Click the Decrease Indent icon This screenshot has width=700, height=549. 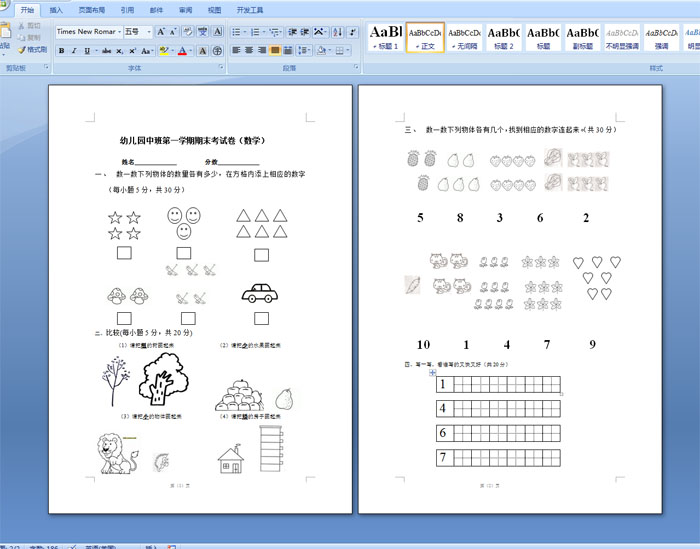coord(292,32)
